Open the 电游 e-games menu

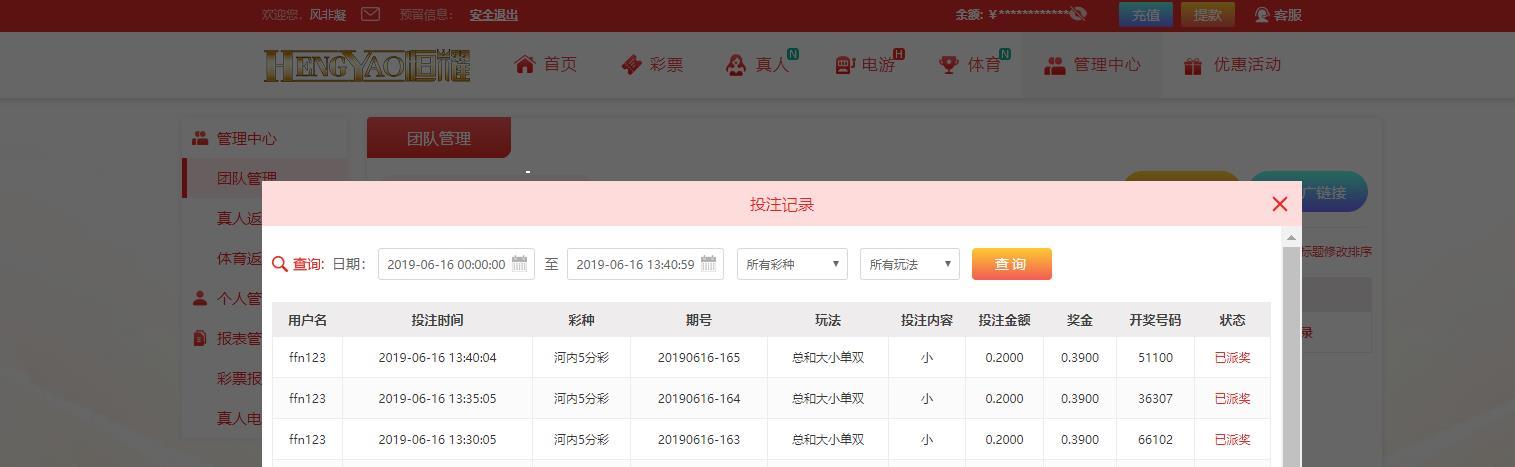click(x=878, y=64)
